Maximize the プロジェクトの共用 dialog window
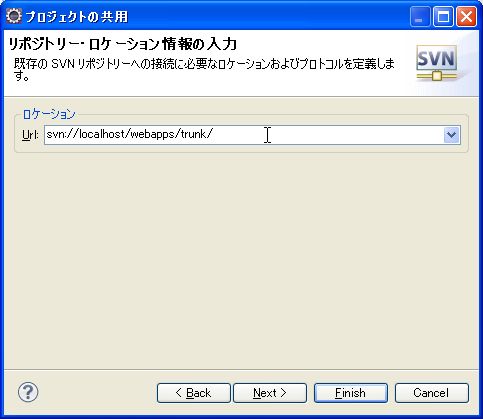 coord(443,17)
